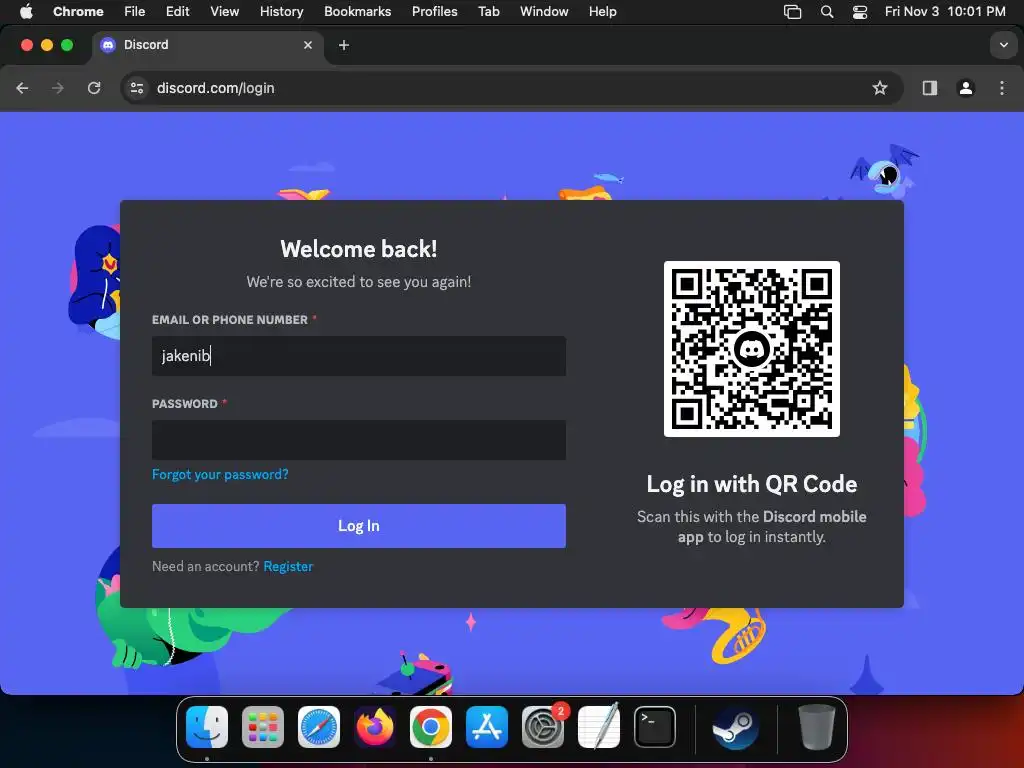Image resolution: width=1024 pixels, height=768 pixels.
Task: Open Trash from the Dock
Action: click(x=816, y=727)
